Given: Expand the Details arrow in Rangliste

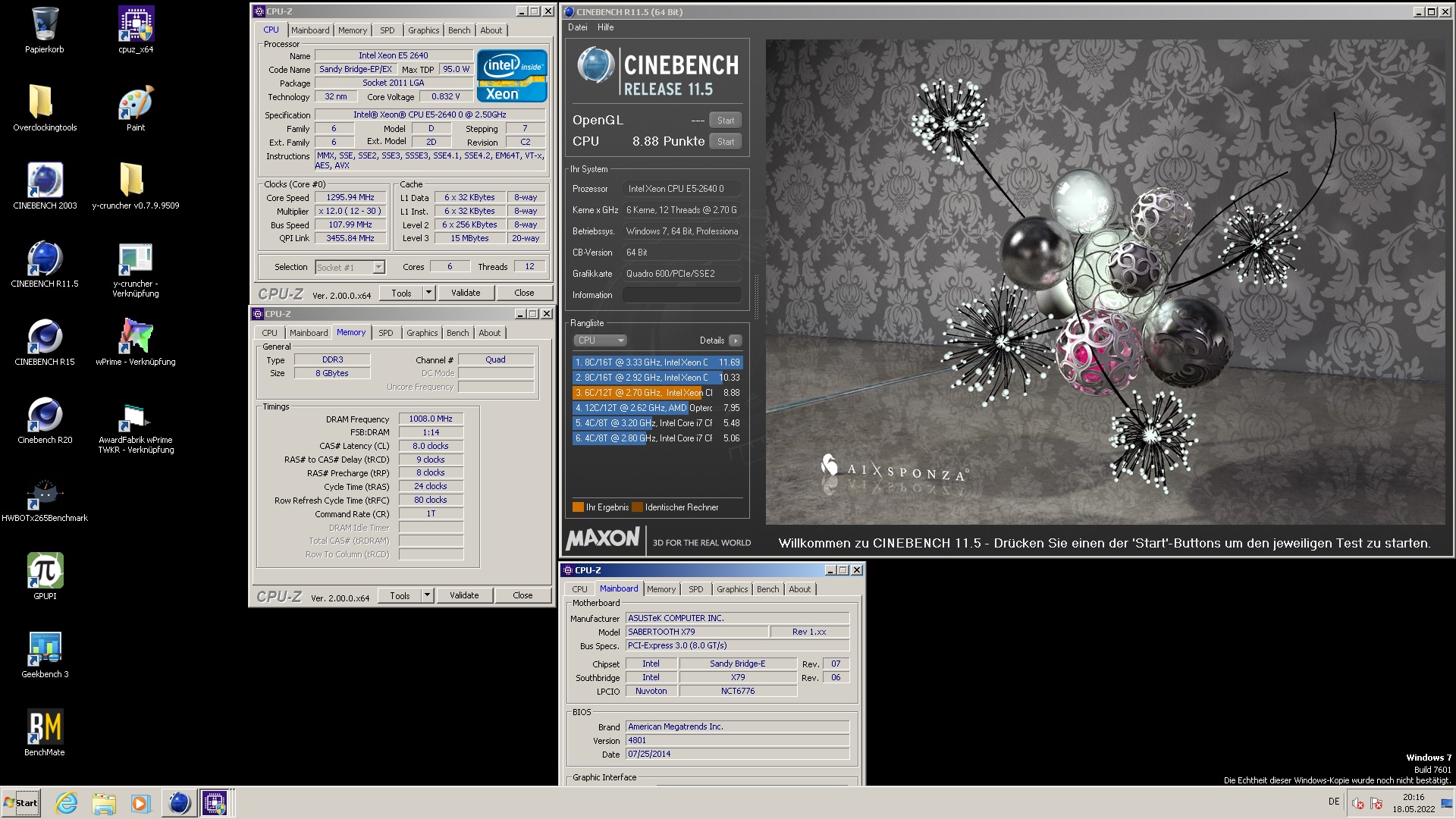Looking at the screenshot, I should point(735,340).
